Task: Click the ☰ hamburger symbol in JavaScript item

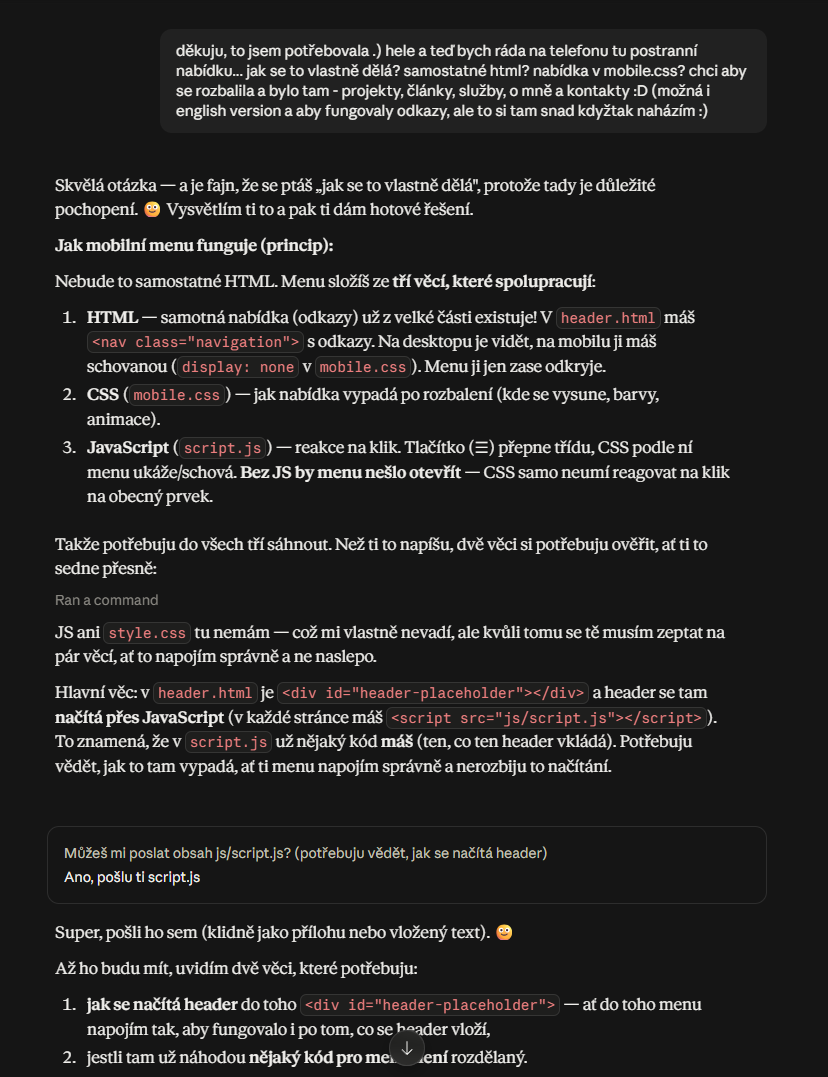Action: [482, 448]
